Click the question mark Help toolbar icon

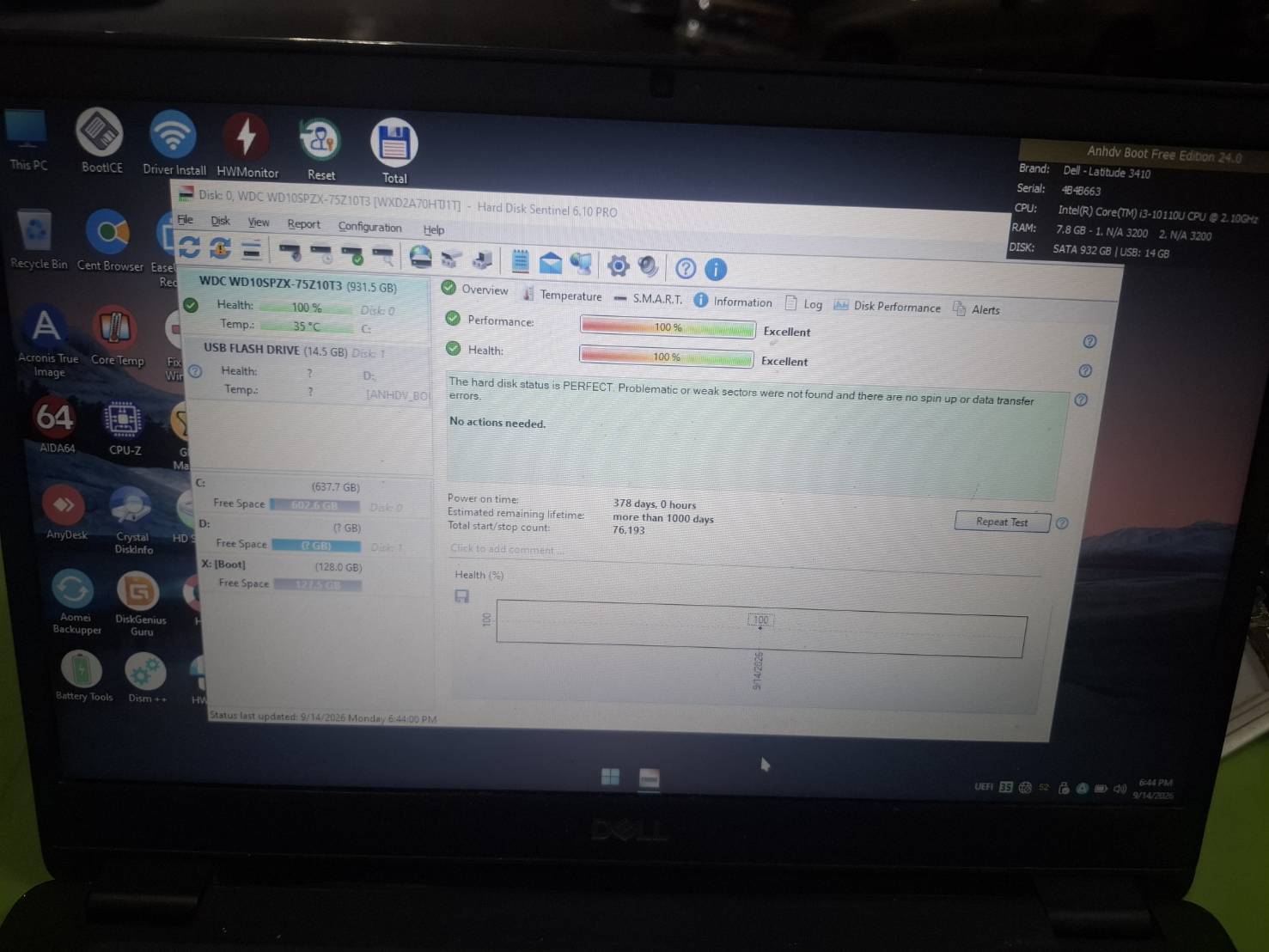click(x=685, y=268)
